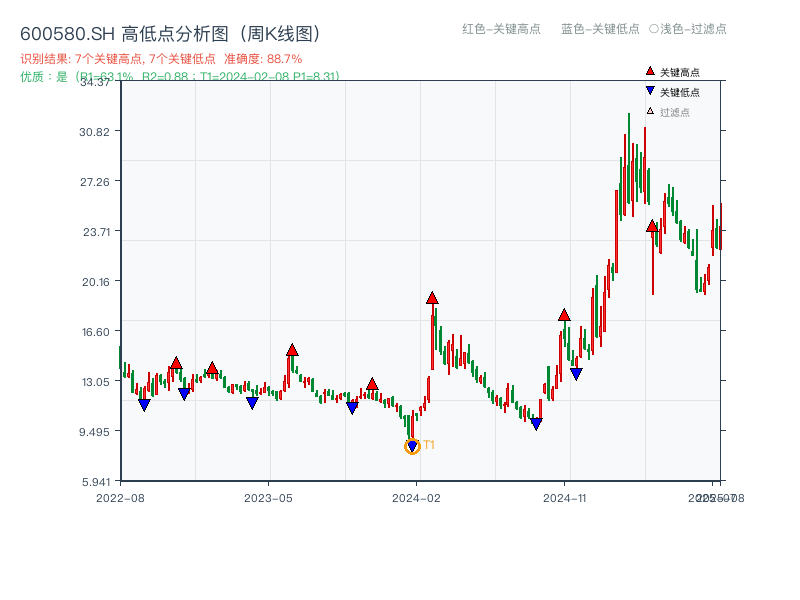Click the earliest blue key-low triangle marker
This screenshot has width=800, height=600.
point(144,405)
